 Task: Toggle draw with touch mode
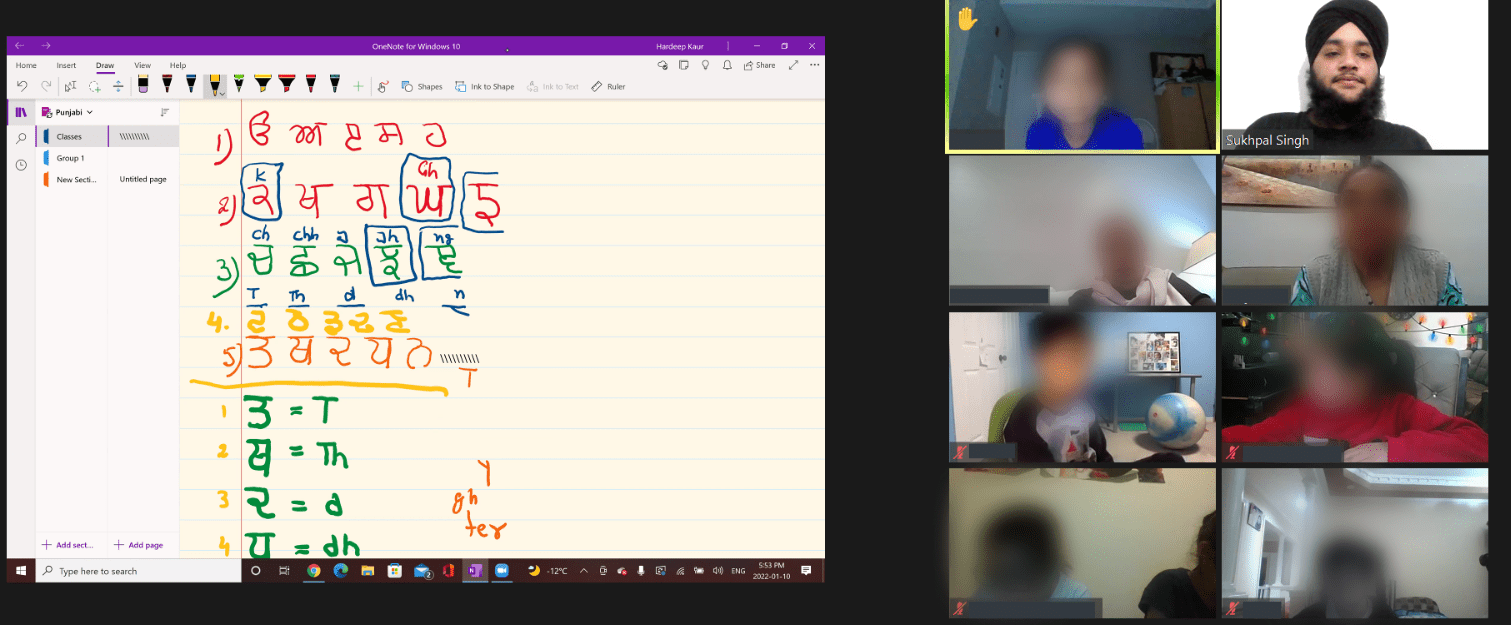tap(383, 87)
